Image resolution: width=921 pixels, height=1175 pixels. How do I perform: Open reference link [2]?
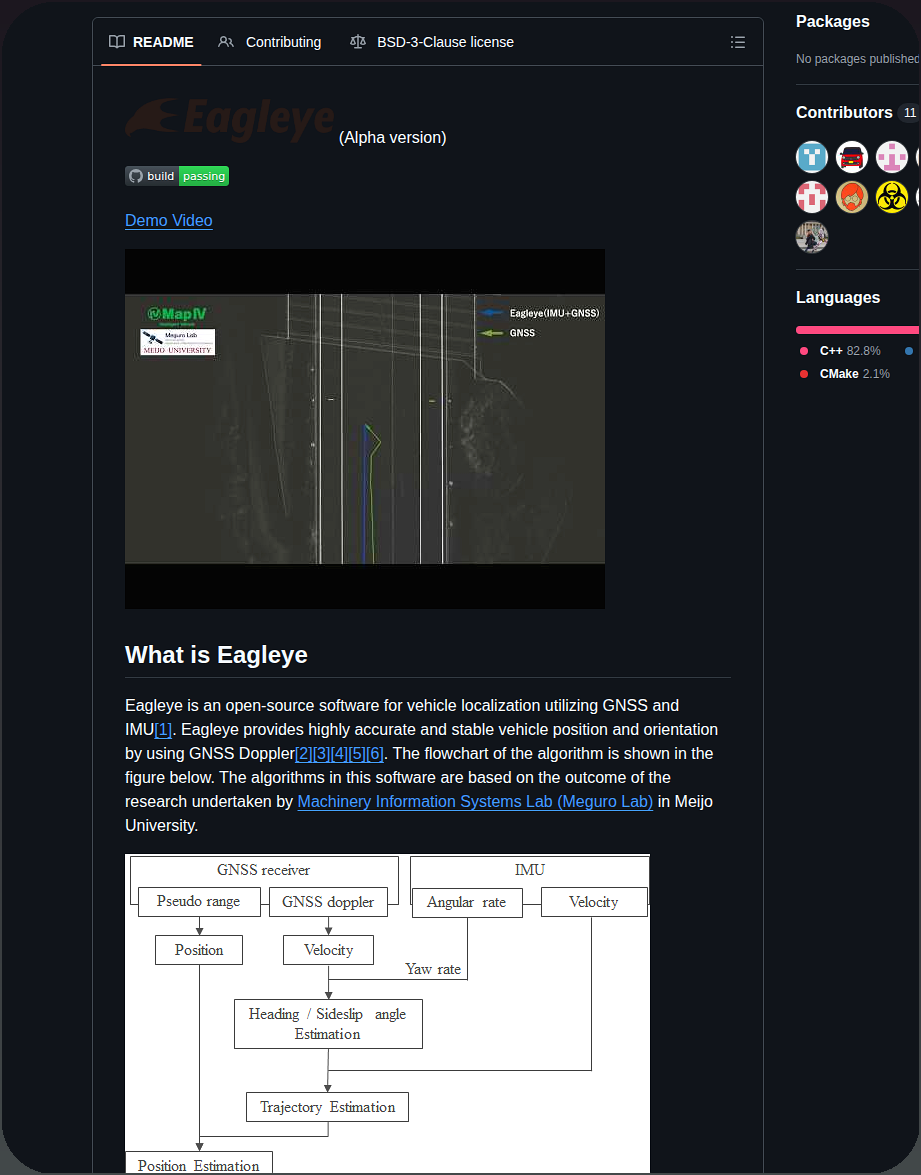pos(304,754)
